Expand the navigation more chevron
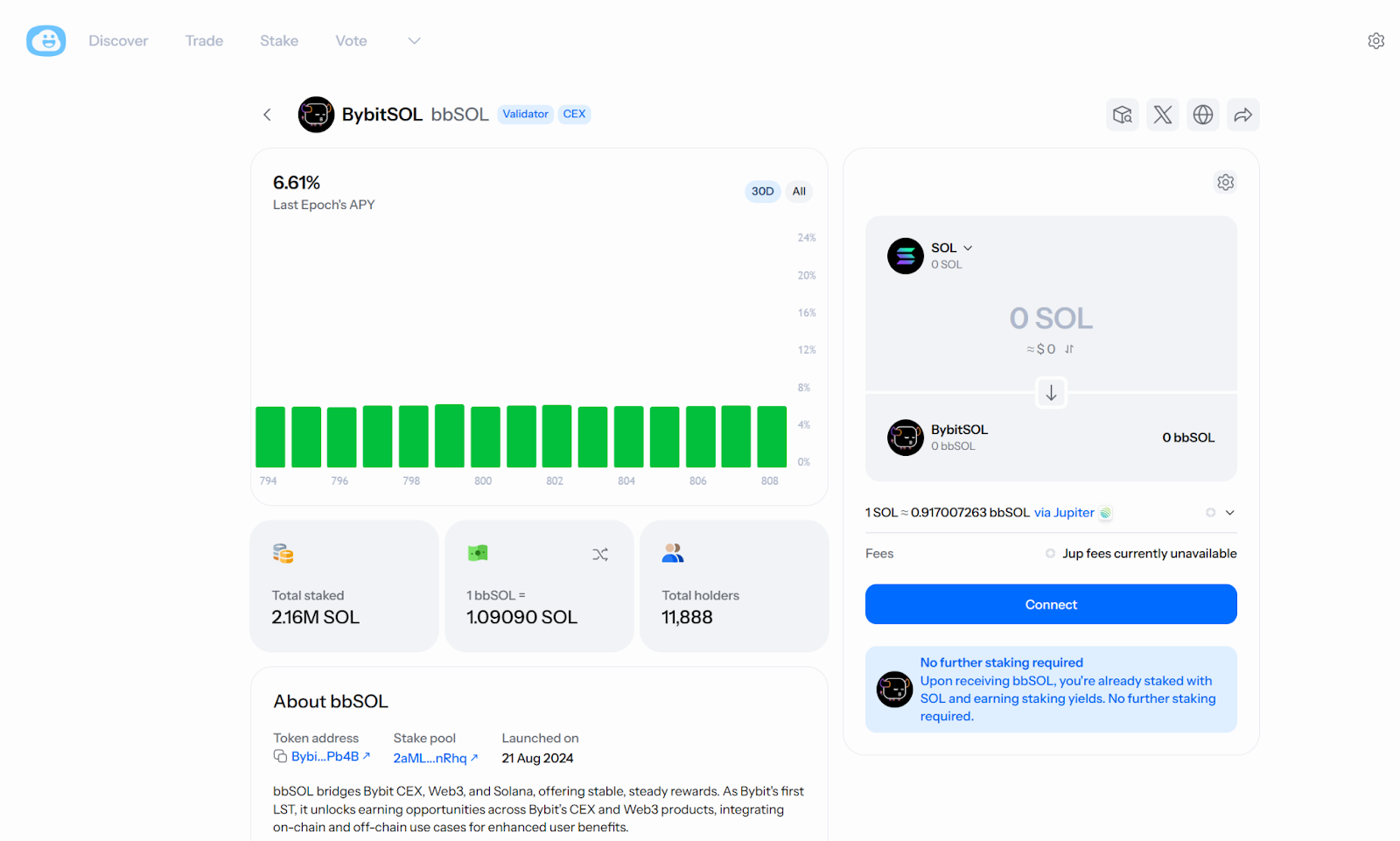 [415, 40]
